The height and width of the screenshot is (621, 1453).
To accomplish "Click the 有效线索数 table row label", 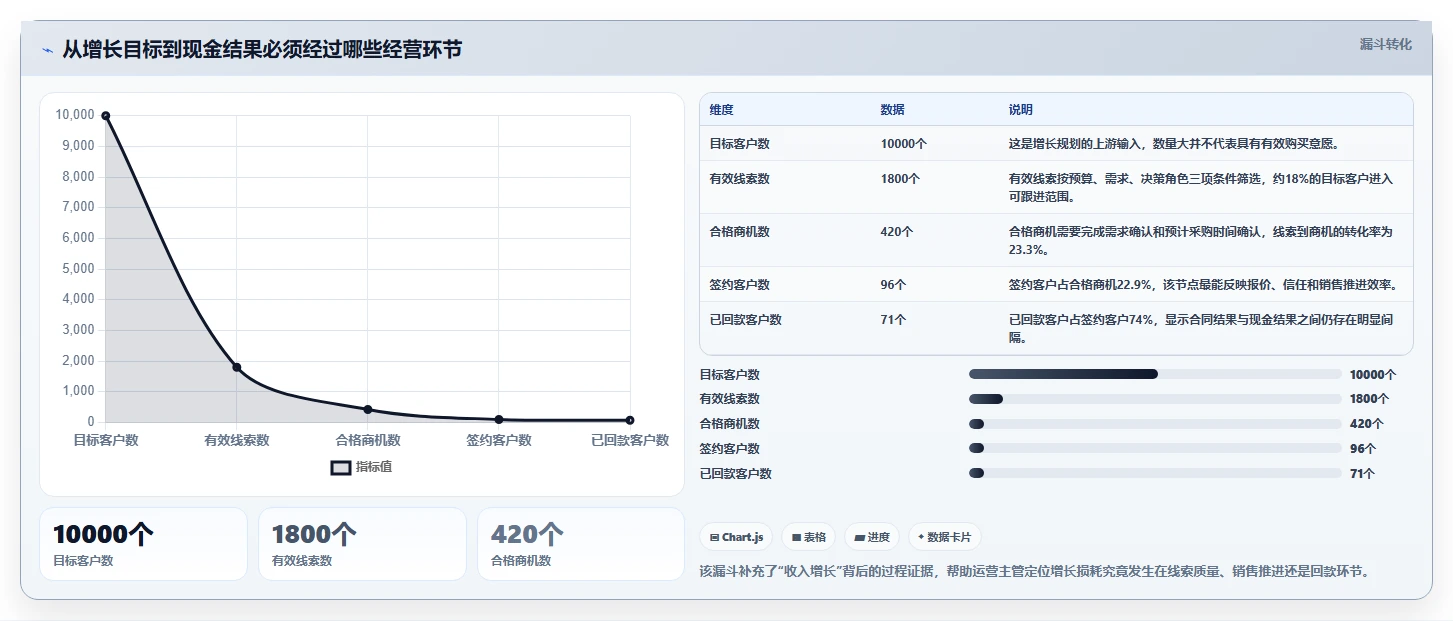I will [x=739, y=179].
